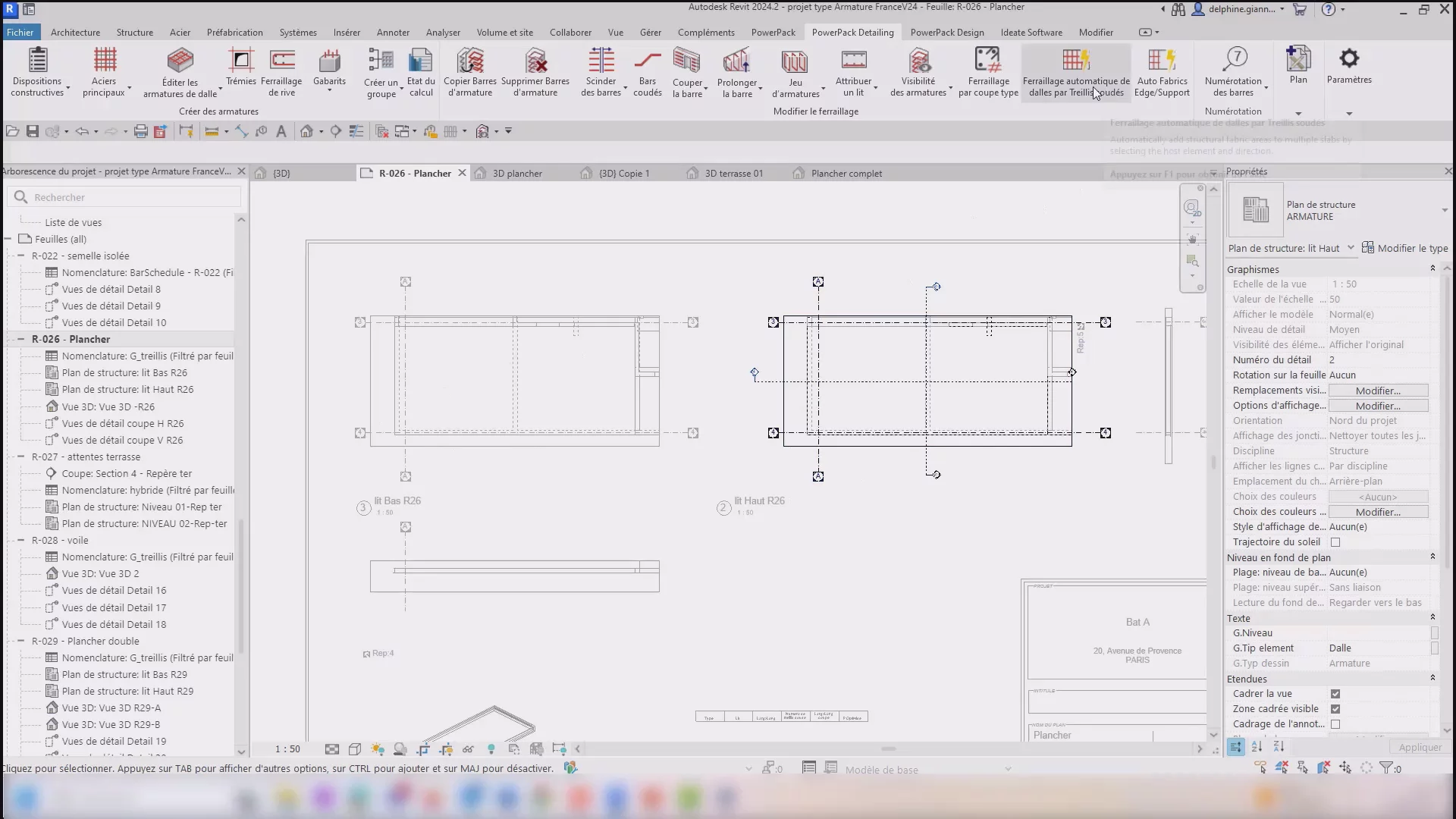Click the project browser Rechercher field

(x=125, y=197)
